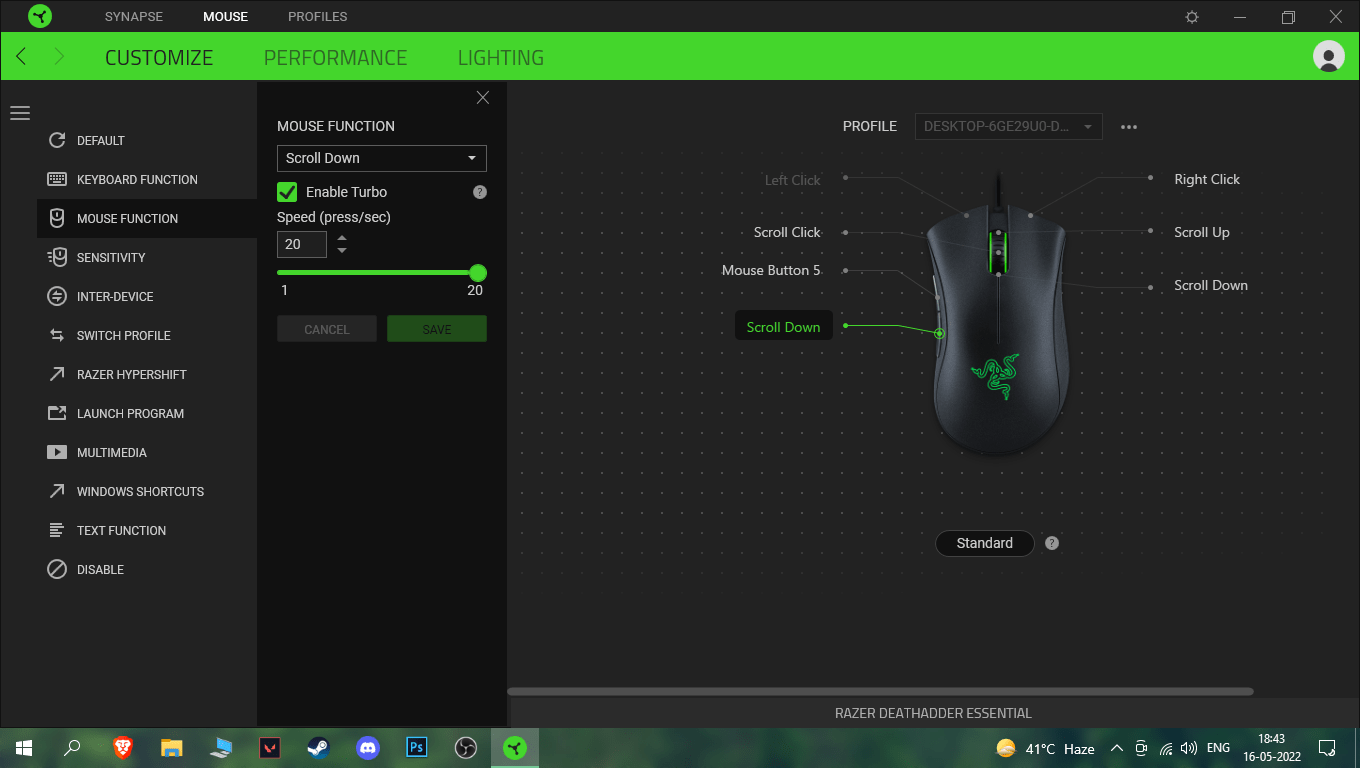
Task: Open Synapse settings gear icon
Action: tap(1192, 17)
